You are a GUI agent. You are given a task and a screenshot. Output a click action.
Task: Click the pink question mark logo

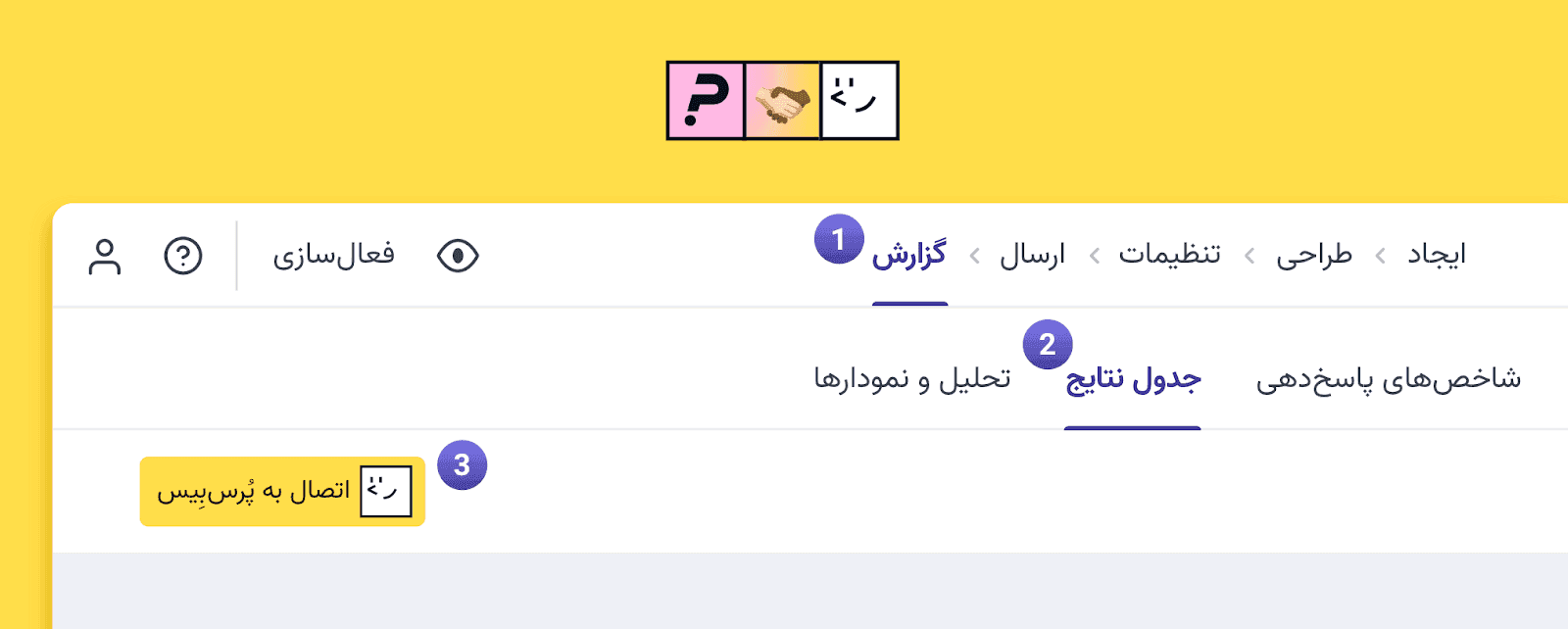pyautogui.click(x=706, y=101)
